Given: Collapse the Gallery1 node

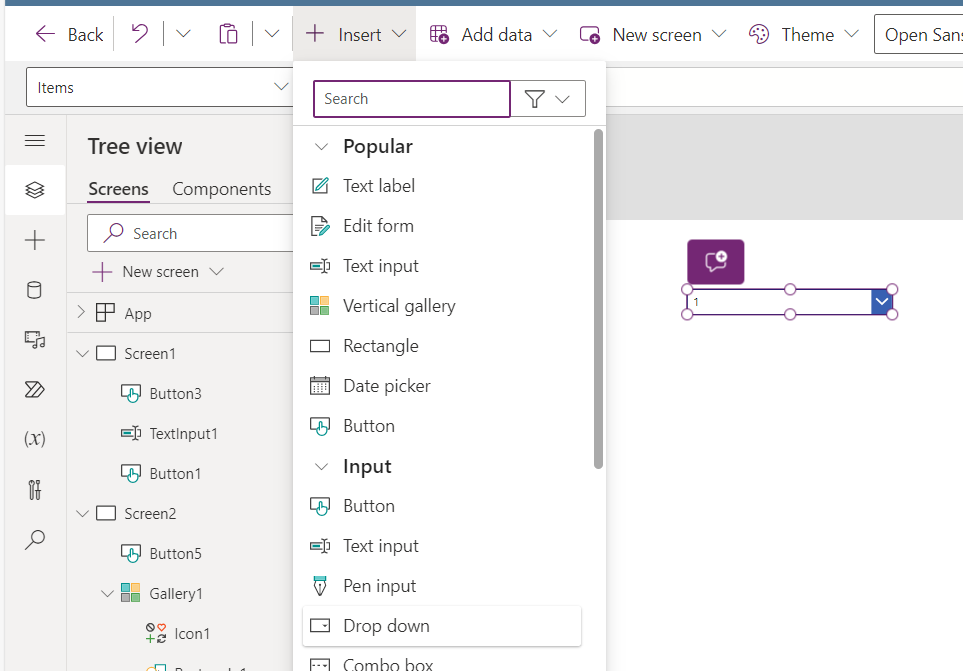Looking at the screenshot, I should pos(107,594).
